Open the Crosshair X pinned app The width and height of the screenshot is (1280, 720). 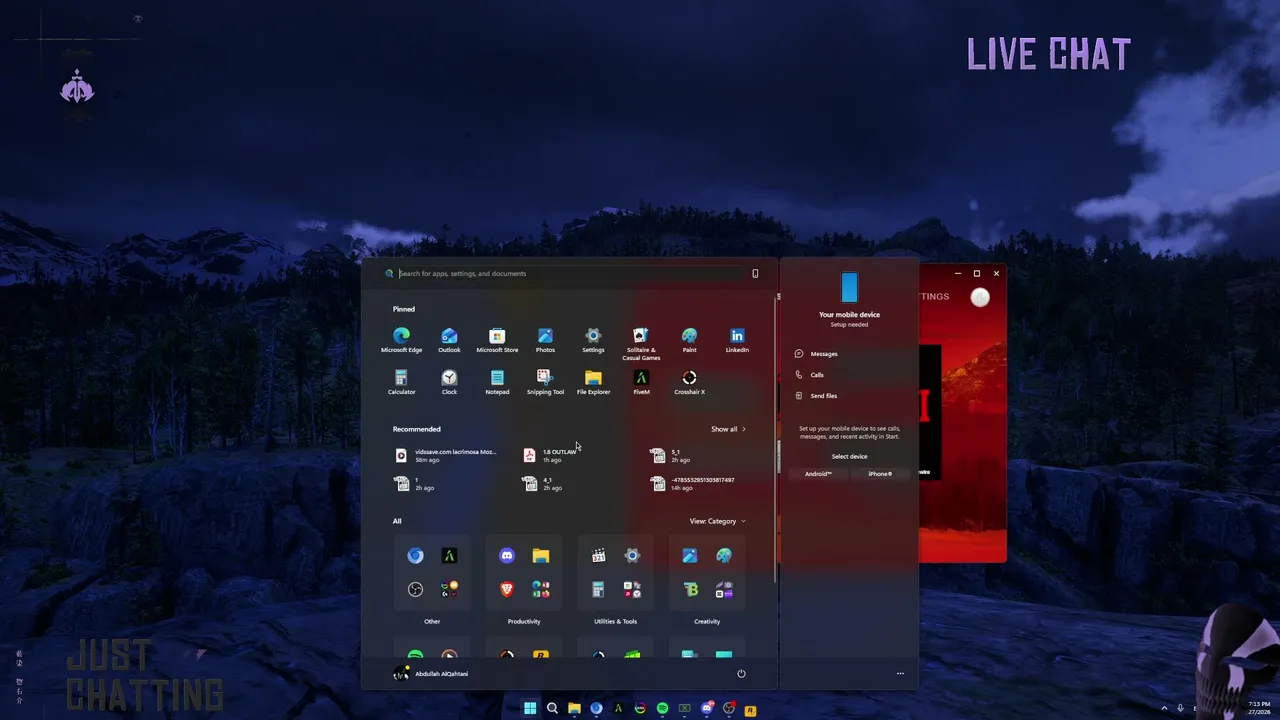coord(689,382)
